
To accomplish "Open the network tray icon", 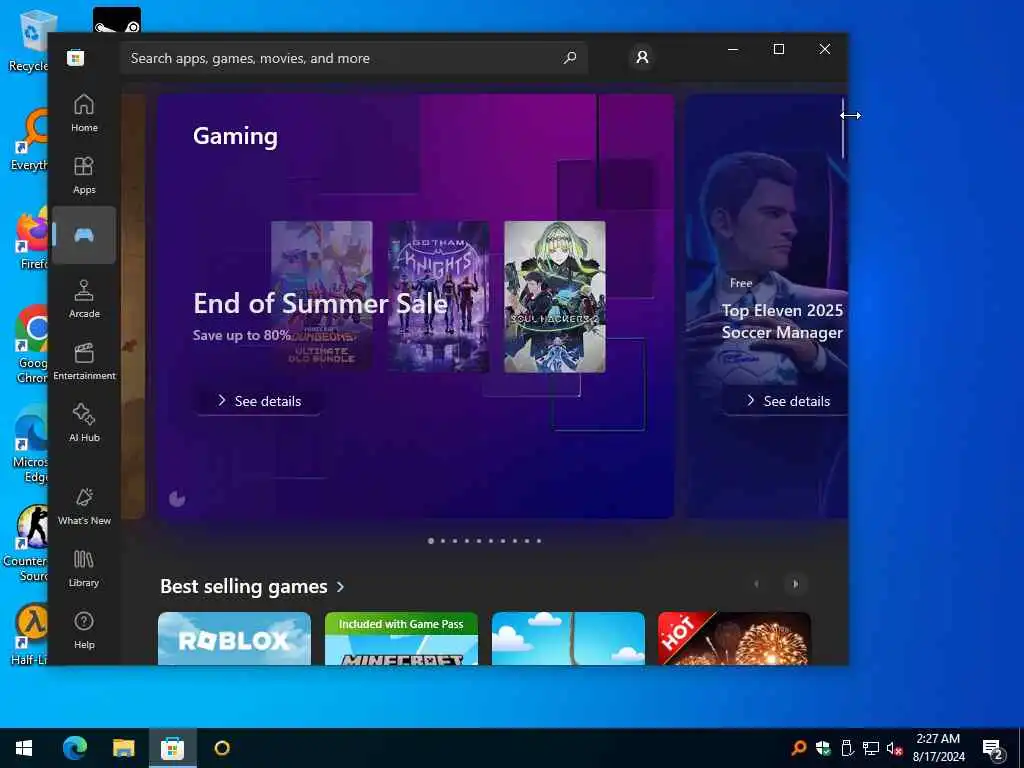I will tap(871, 748).
